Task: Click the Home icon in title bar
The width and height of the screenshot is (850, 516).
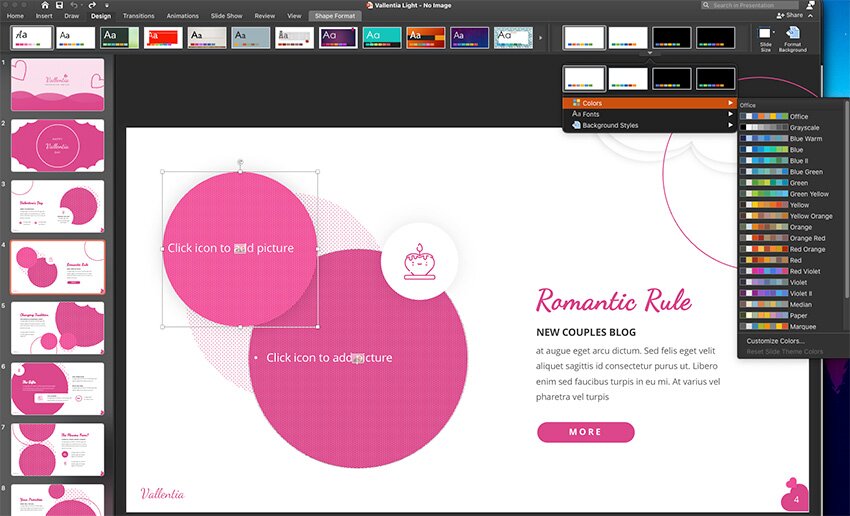Action: 43,5
